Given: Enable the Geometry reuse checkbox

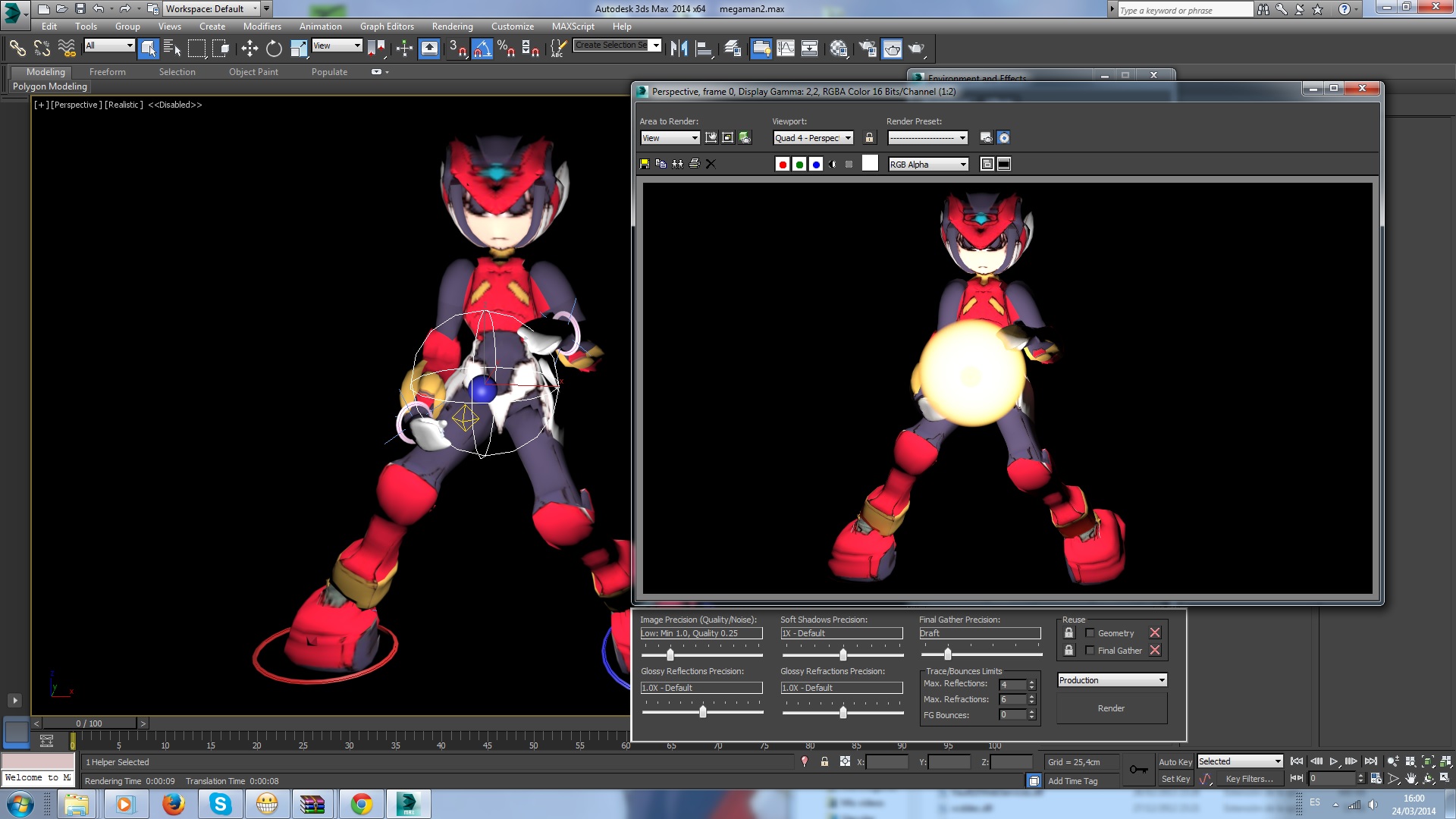Looking at the screenshot, I should tap(1090, 632).
